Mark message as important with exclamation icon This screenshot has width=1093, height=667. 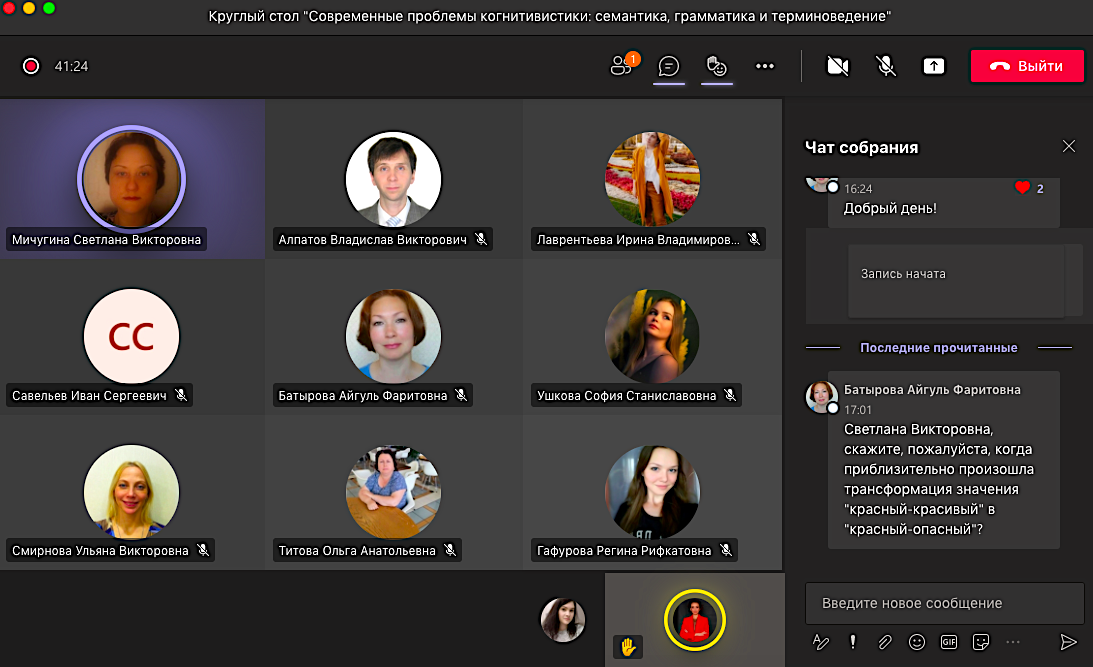853,642
